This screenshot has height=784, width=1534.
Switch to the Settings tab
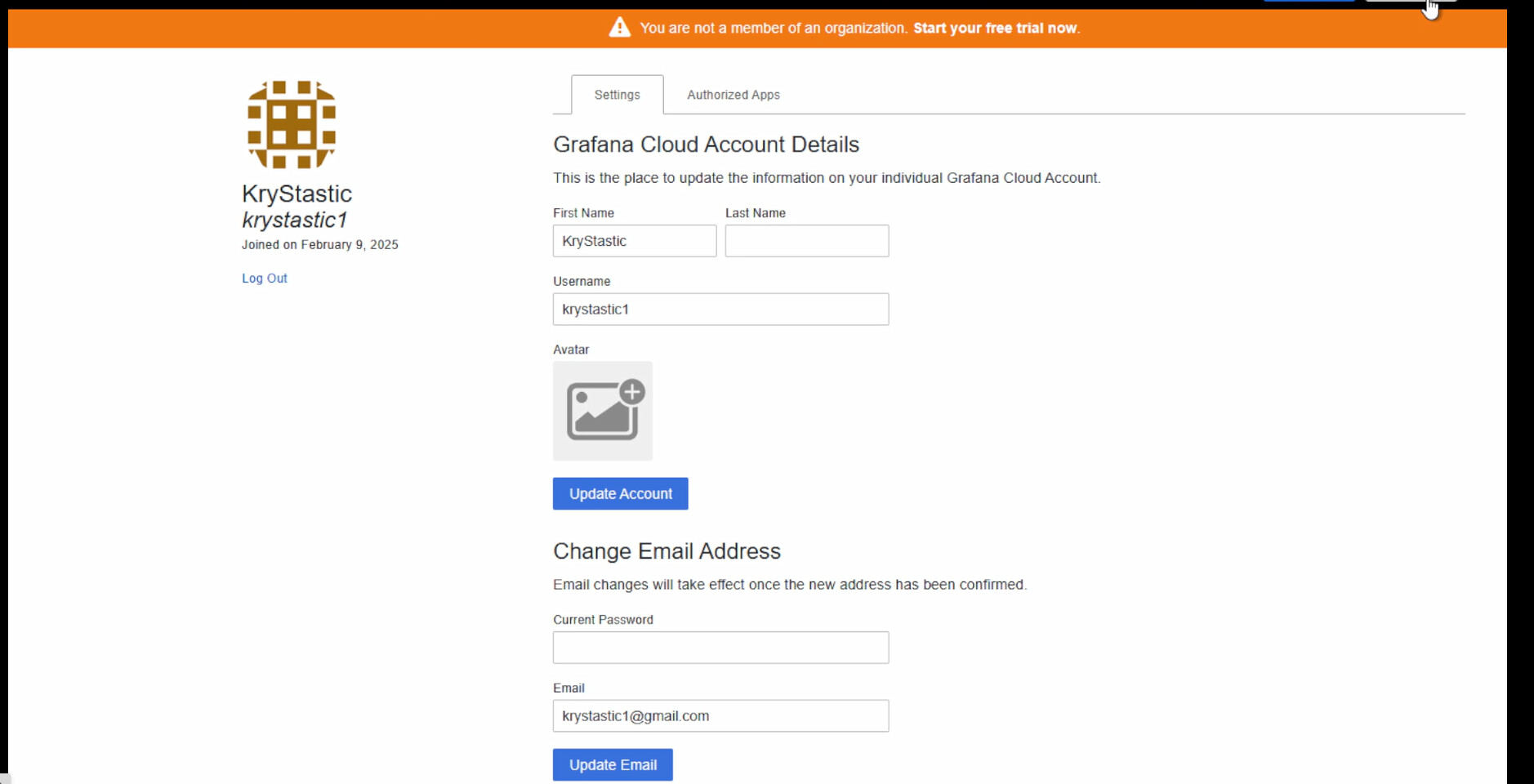point(618,95)
